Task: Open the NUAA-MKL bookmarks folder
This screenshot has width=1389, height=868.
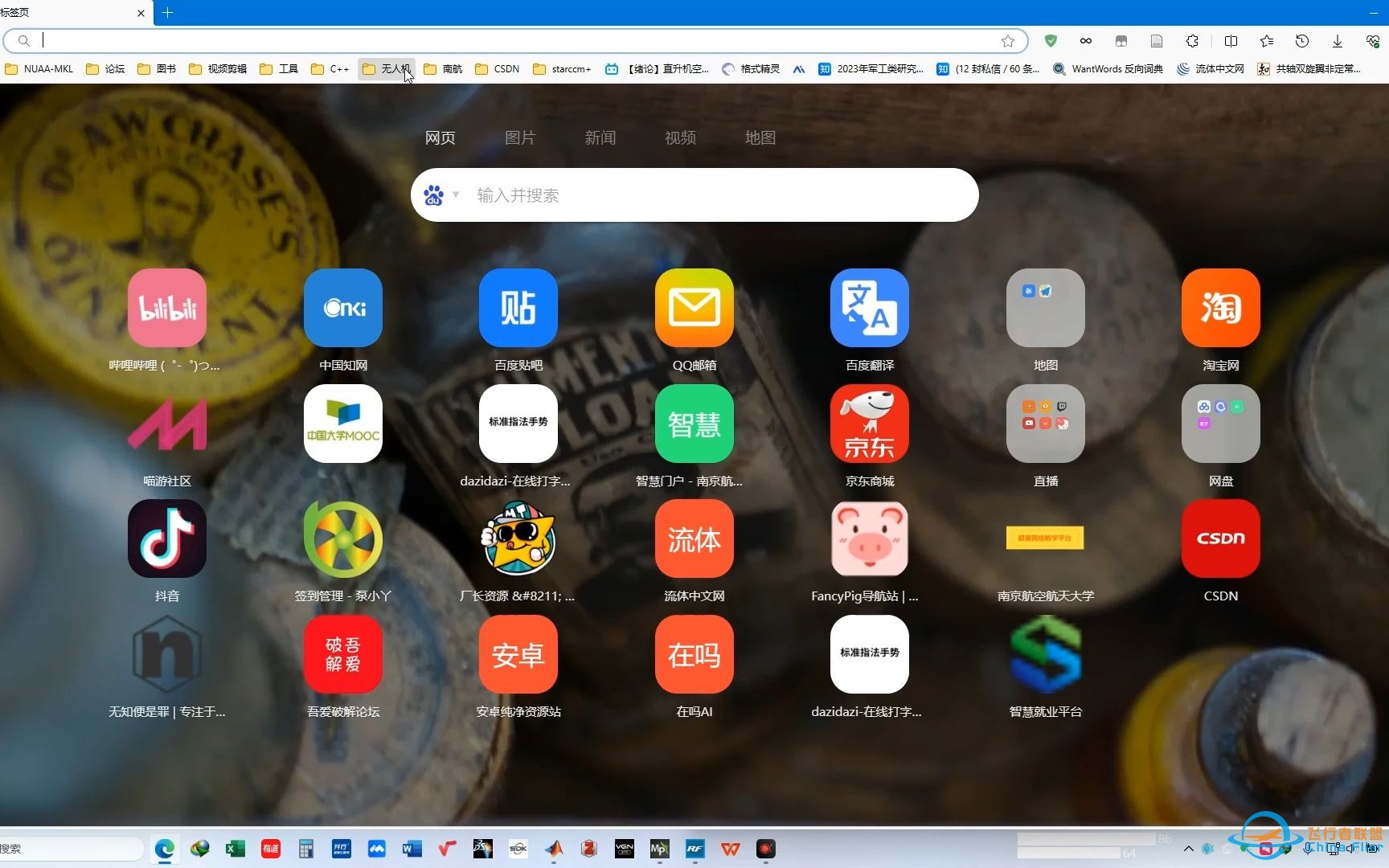Action: coord(39,69)
